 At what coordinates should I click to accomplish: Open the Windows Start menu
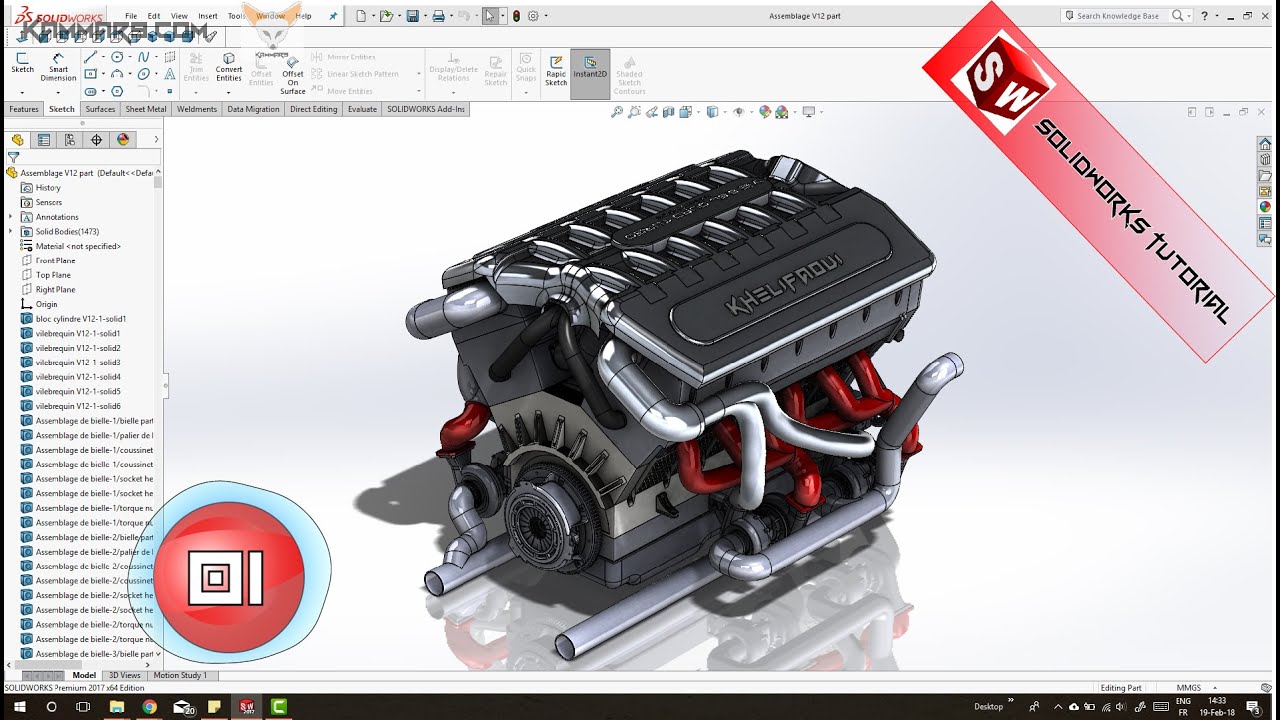(19, 707)
